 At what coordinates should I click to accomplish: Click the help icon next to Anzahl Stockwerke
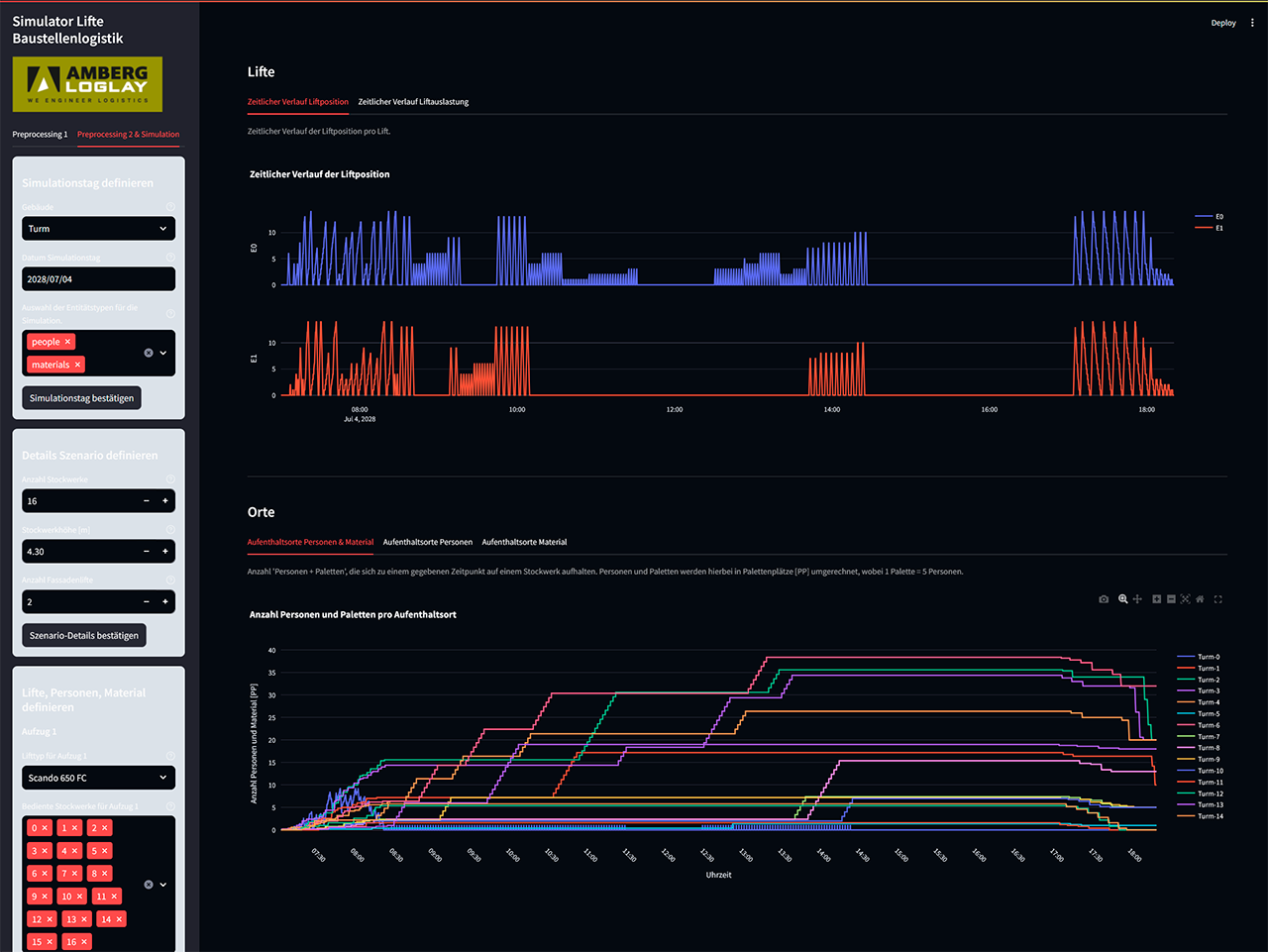[x=170, y=479]
